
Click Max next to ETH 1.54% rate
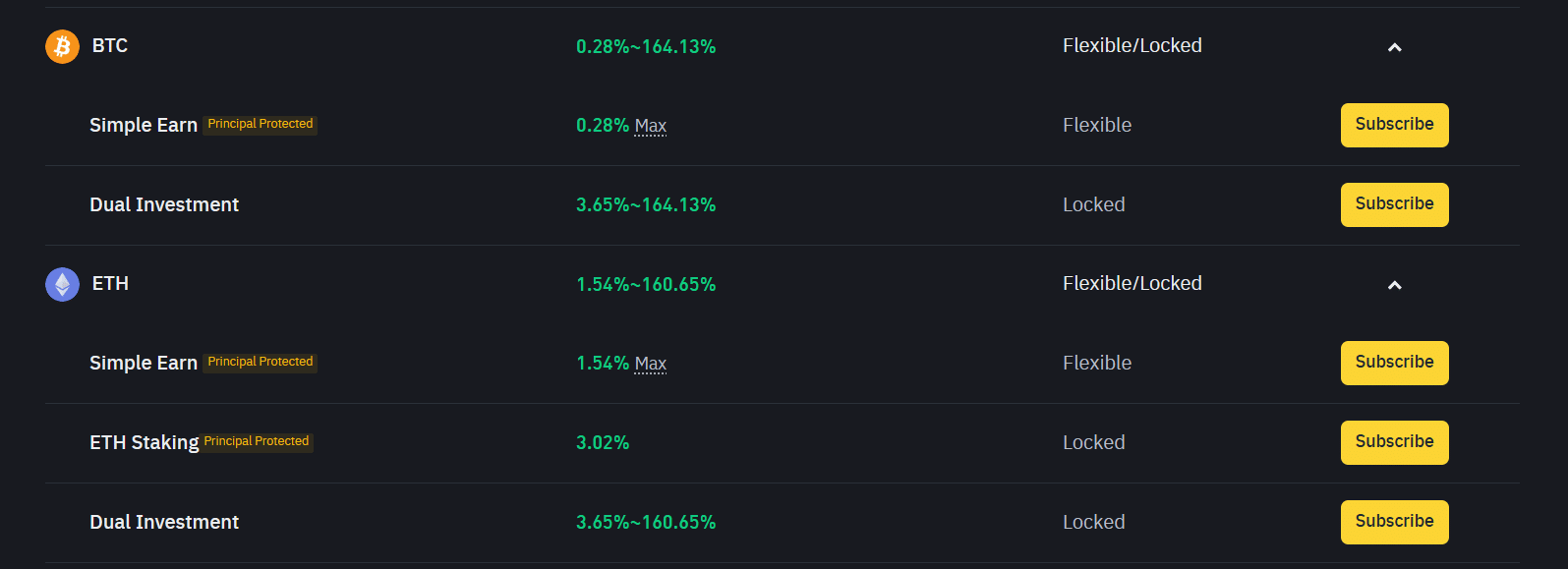[651, 364]
